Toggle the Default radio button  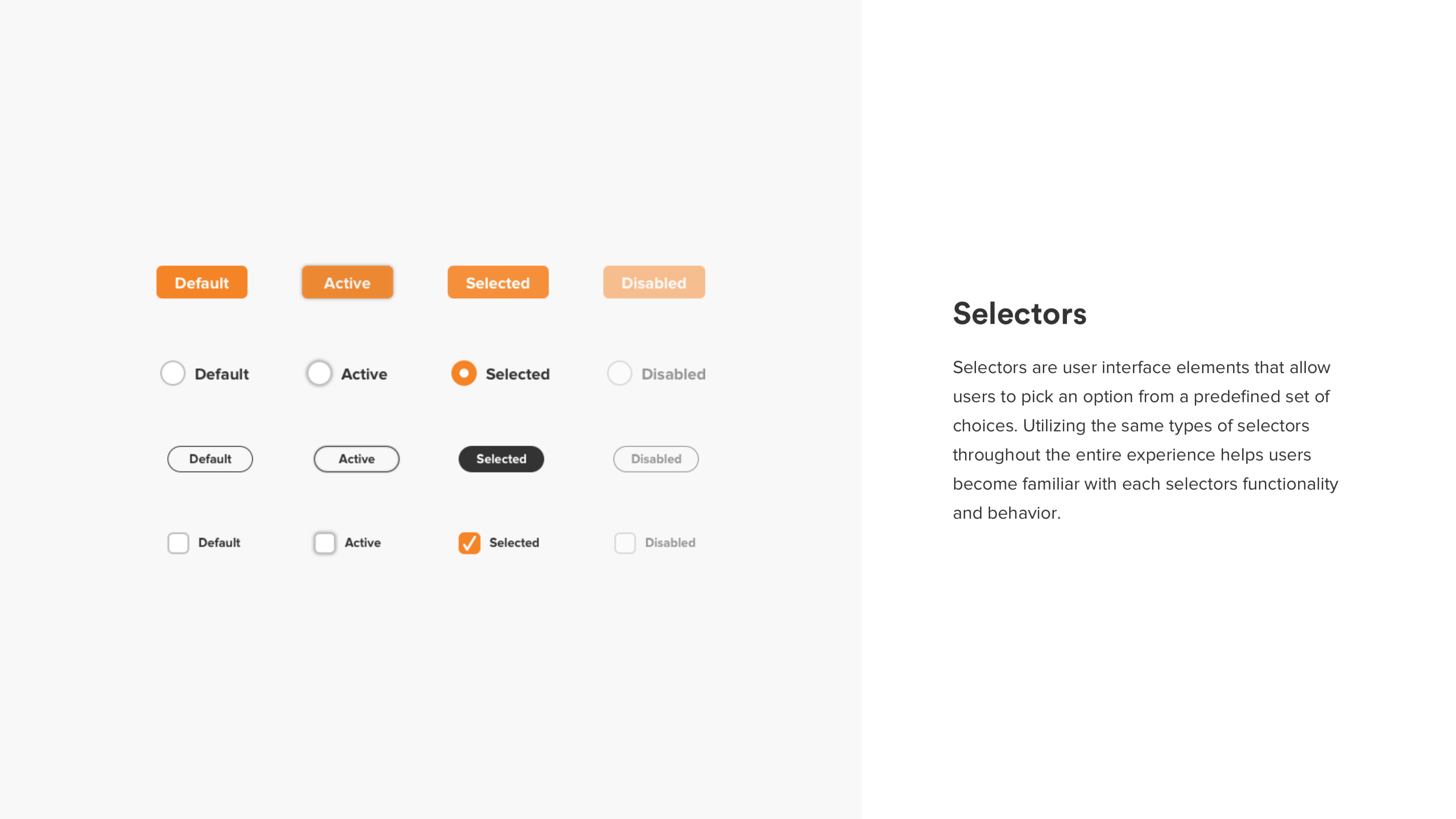pyautogui.click(x=172, y=373)
